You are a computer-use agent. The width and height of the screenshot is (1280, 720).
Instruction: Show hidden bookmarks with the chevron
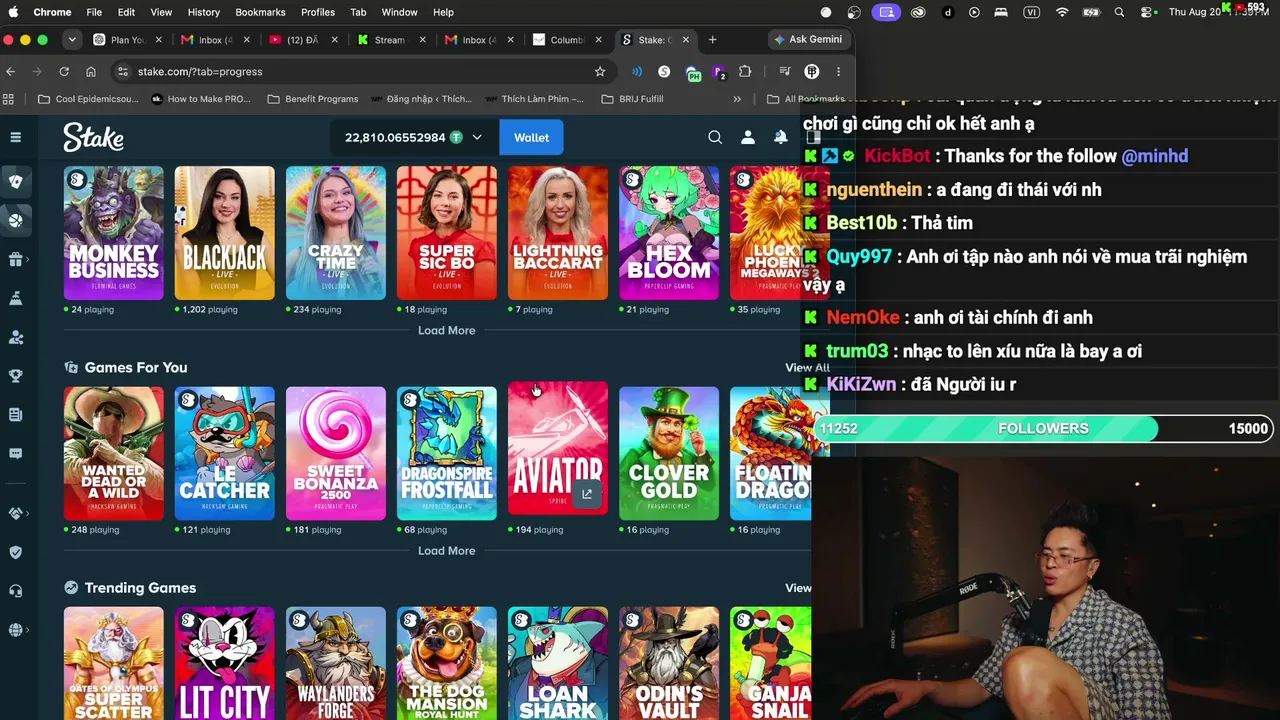[x=737, y=99]
